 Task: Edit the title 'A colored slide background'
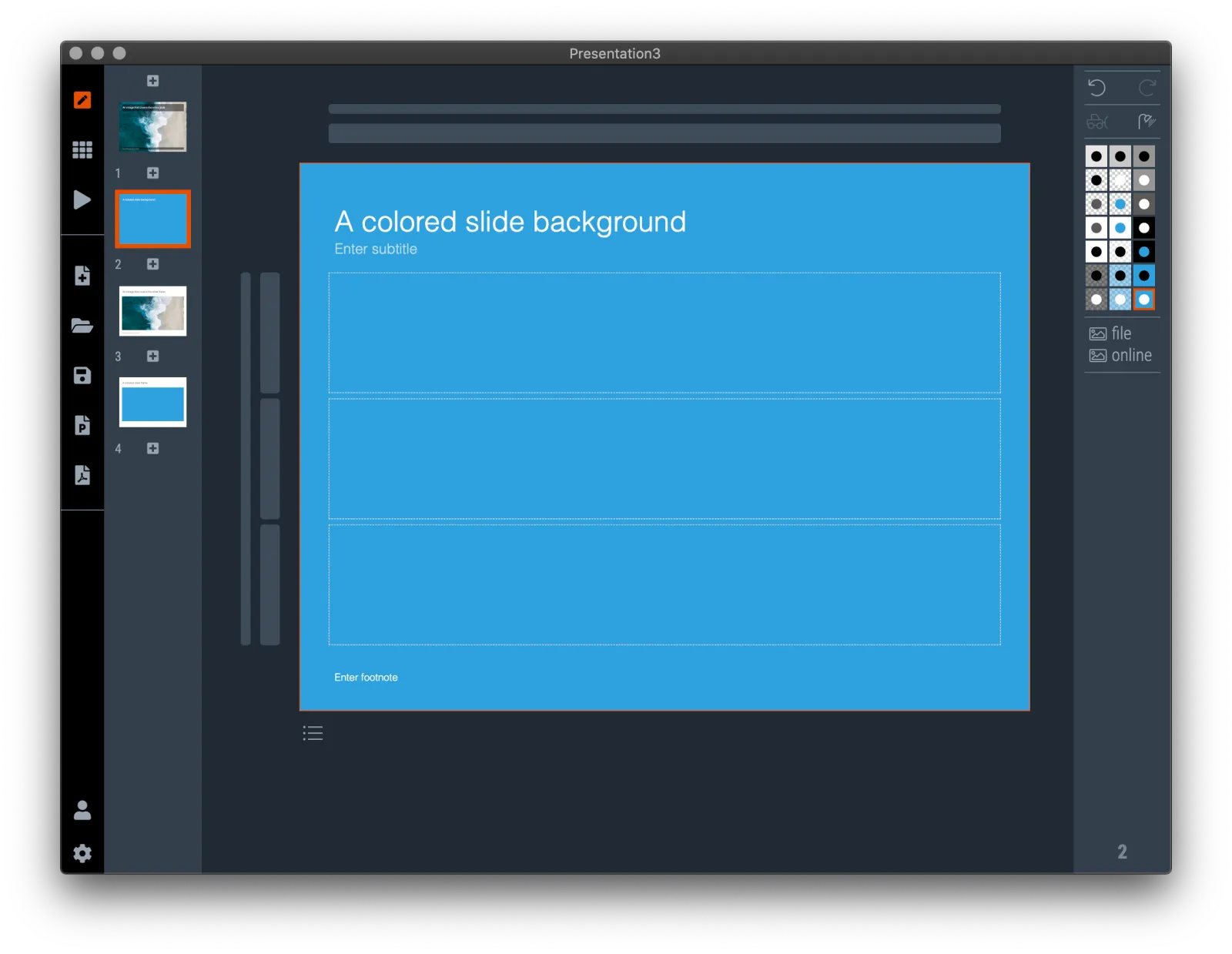point(510,222)
